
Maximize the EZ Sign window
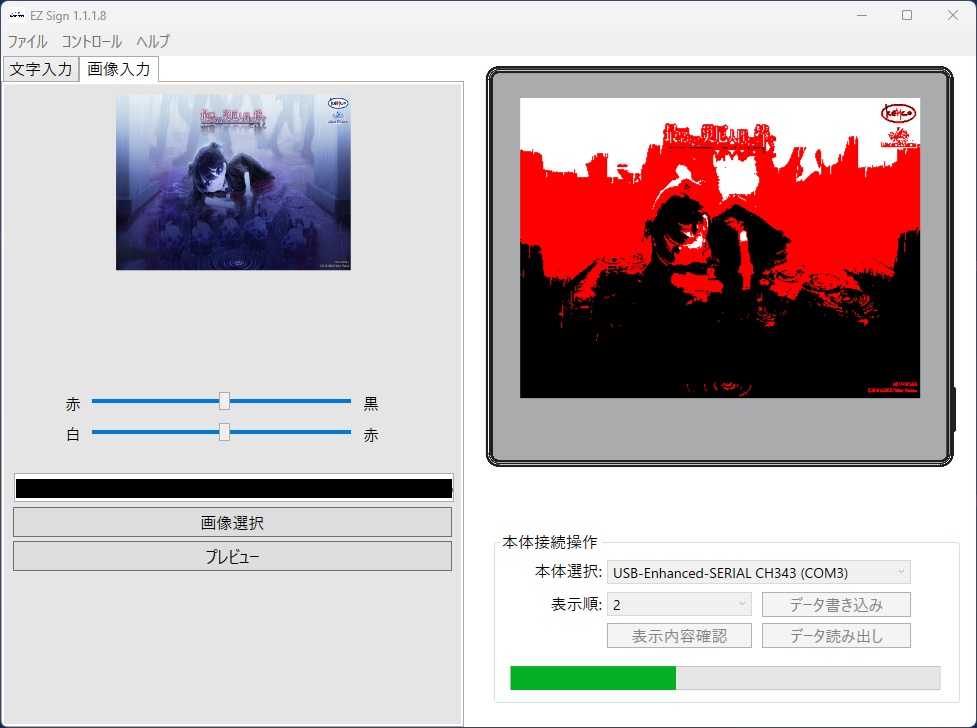click(907, 16)
